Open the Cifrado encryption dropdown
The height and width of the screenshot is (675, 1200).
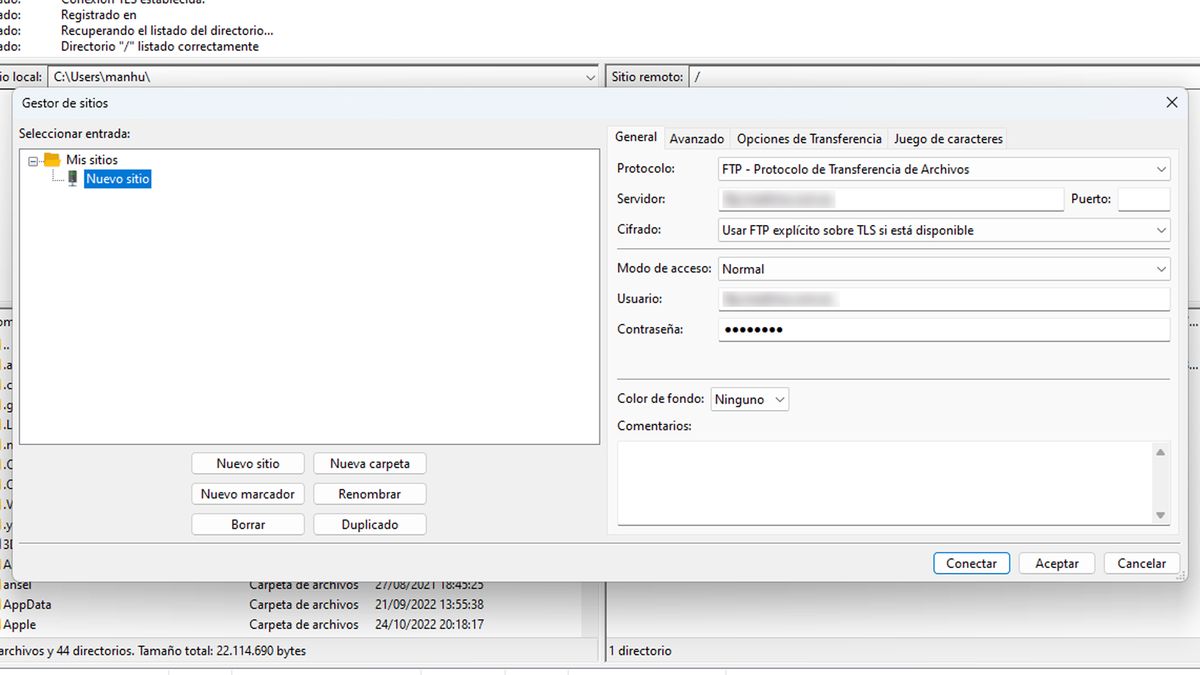tap(1161, 230)
